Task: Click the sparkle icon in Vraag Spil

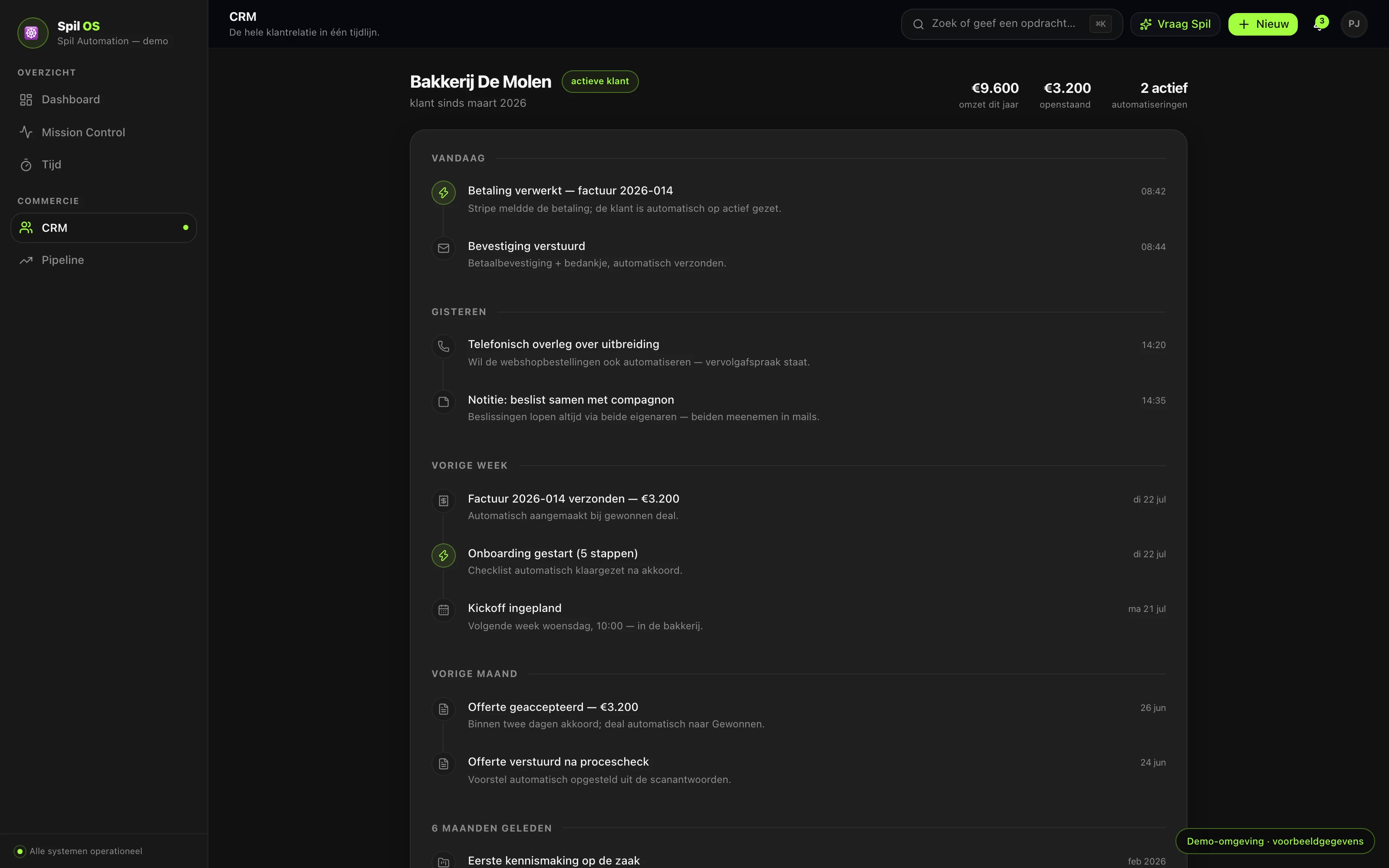Action: coord(1145,24)
